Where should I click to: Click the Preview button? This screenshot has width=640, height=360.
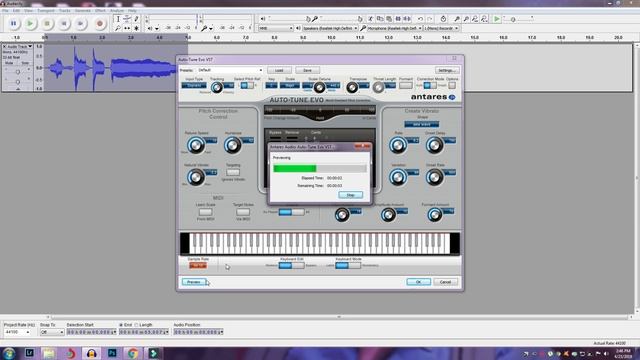tap(193, 282)
